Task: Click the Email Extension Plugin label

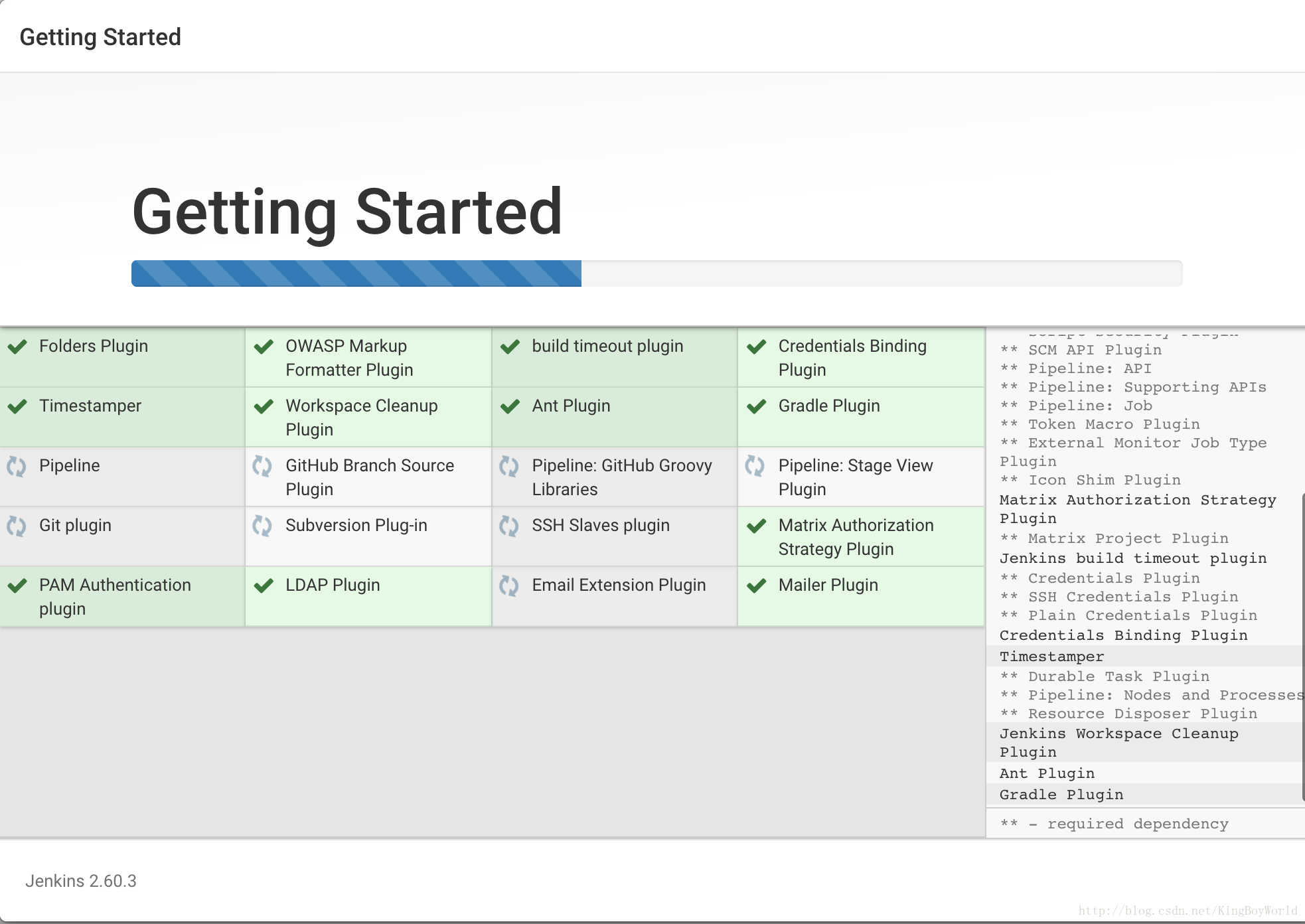Action: [x=619, y=585]
